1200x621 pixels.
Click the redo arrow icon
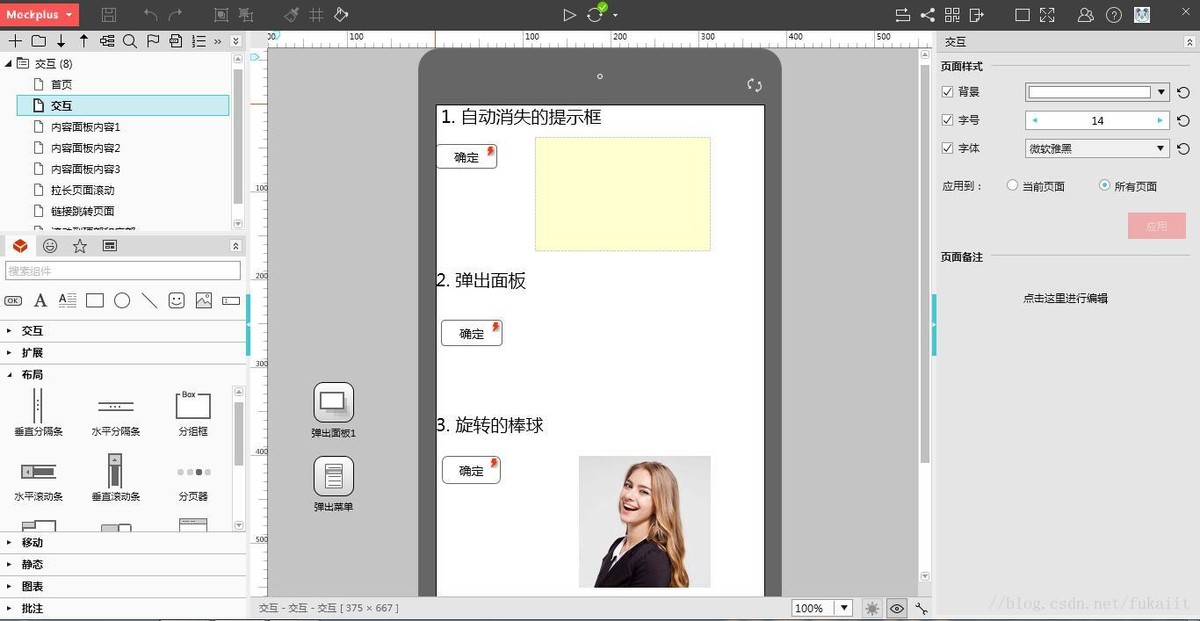[x=175, y=15]
